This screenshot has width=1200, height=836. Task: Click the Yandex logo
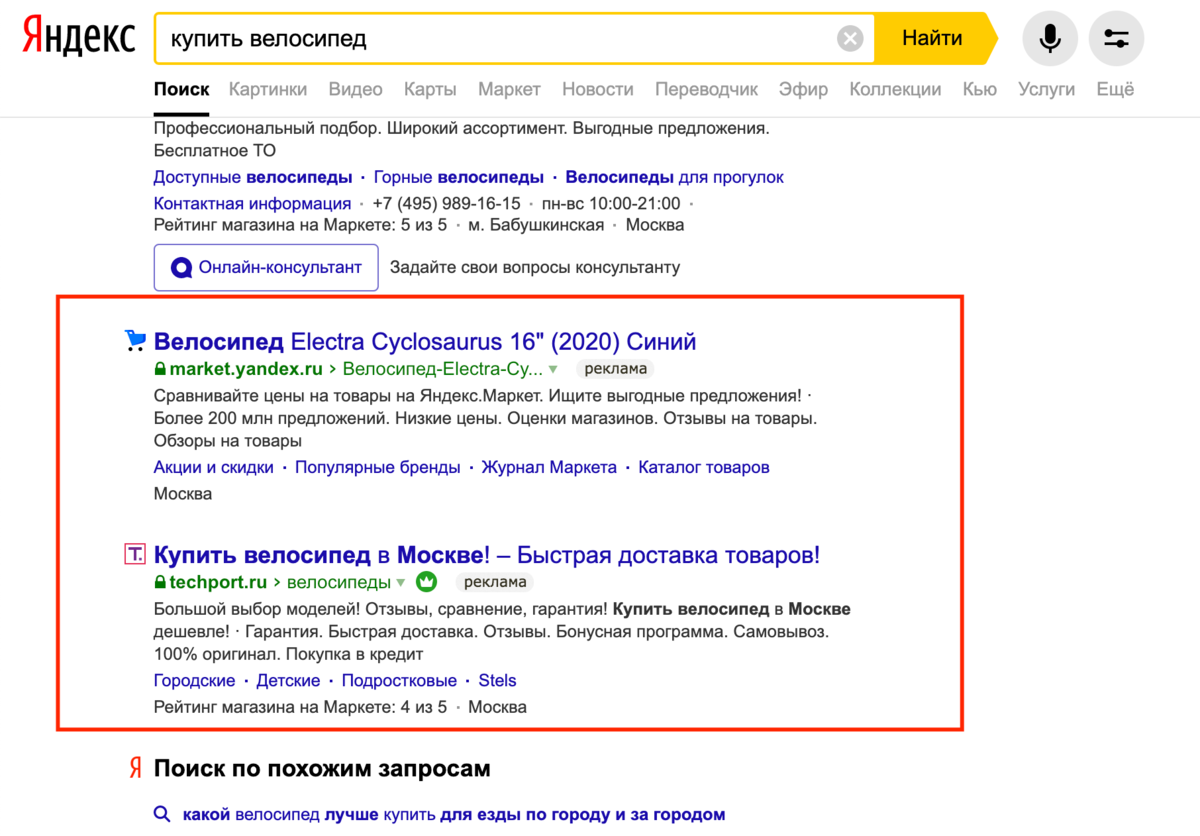(x=79, y=38)
